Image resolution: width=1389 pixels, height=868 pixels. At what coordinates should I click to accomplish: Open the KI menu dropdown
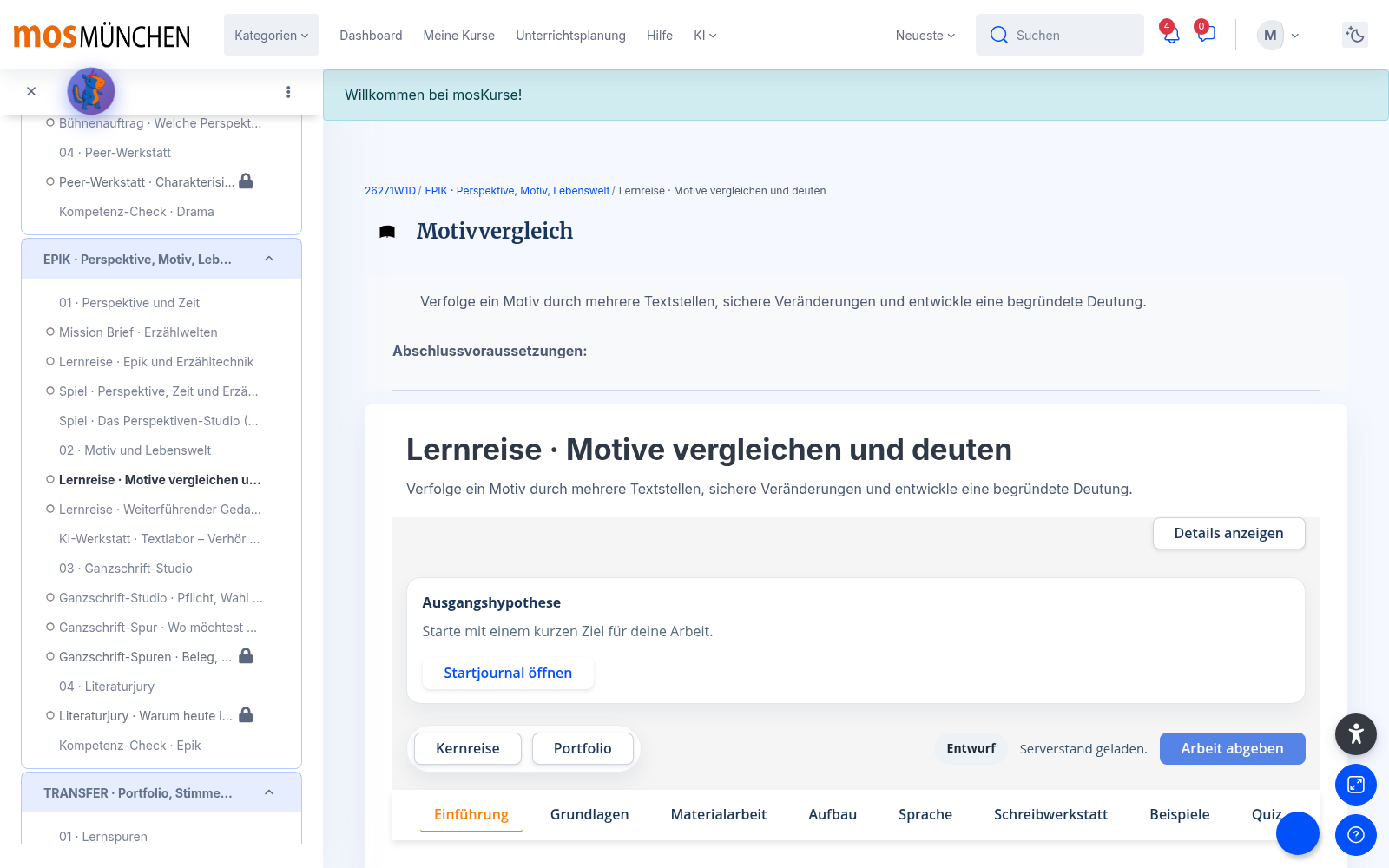(705, 36)
